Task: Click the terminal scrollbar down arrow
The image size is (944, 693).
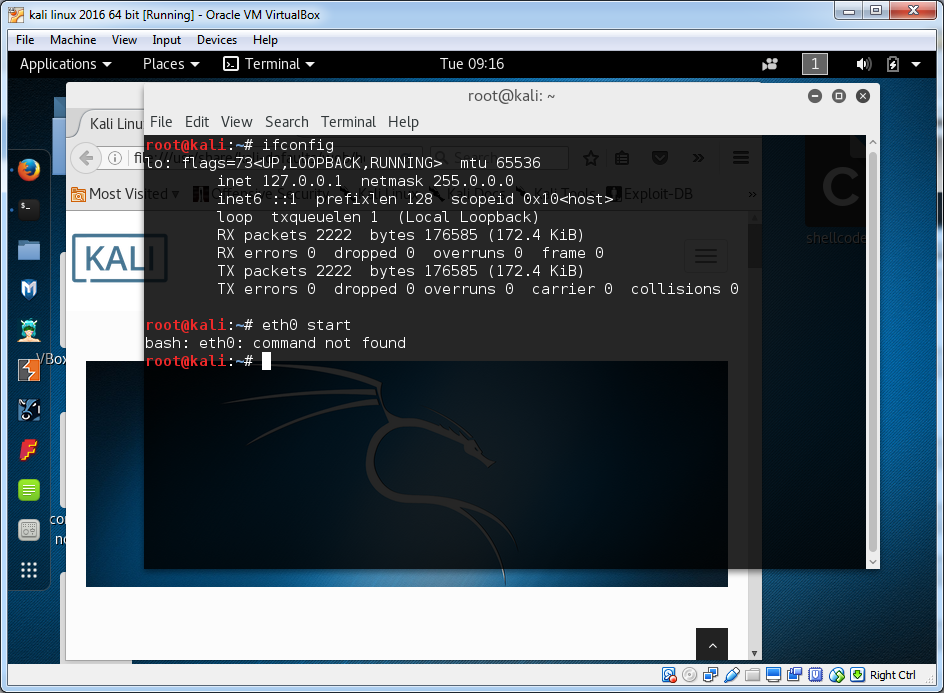Action: 872,562
